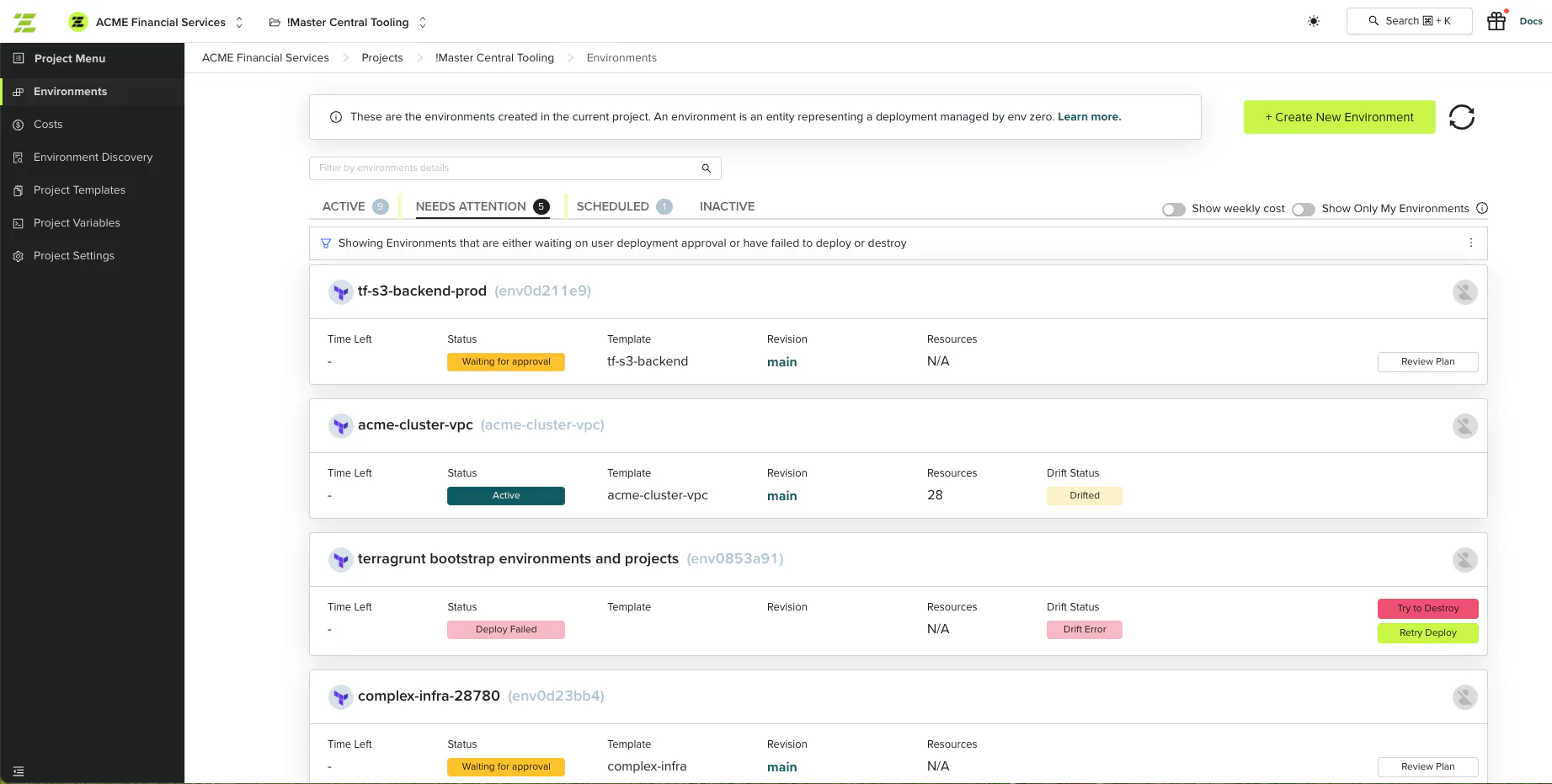Click the env zero logo icon
The image size is (1552, 784).
coord(25,22)
